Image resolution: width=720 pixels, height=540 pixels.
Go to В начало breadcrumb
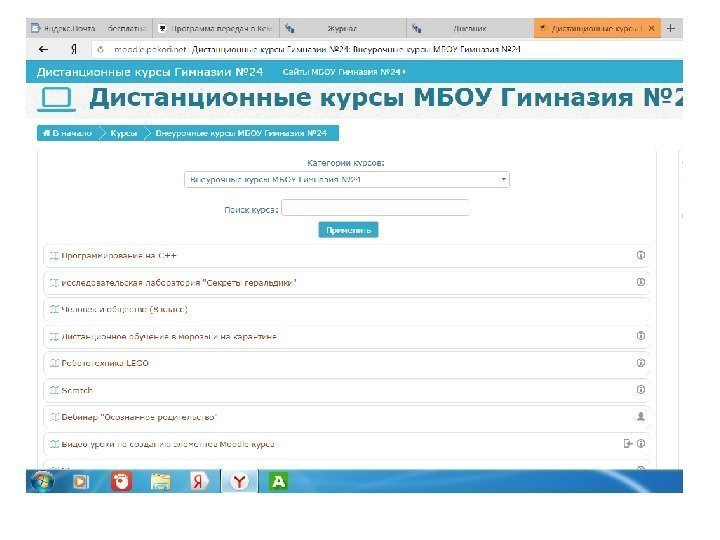67,133
